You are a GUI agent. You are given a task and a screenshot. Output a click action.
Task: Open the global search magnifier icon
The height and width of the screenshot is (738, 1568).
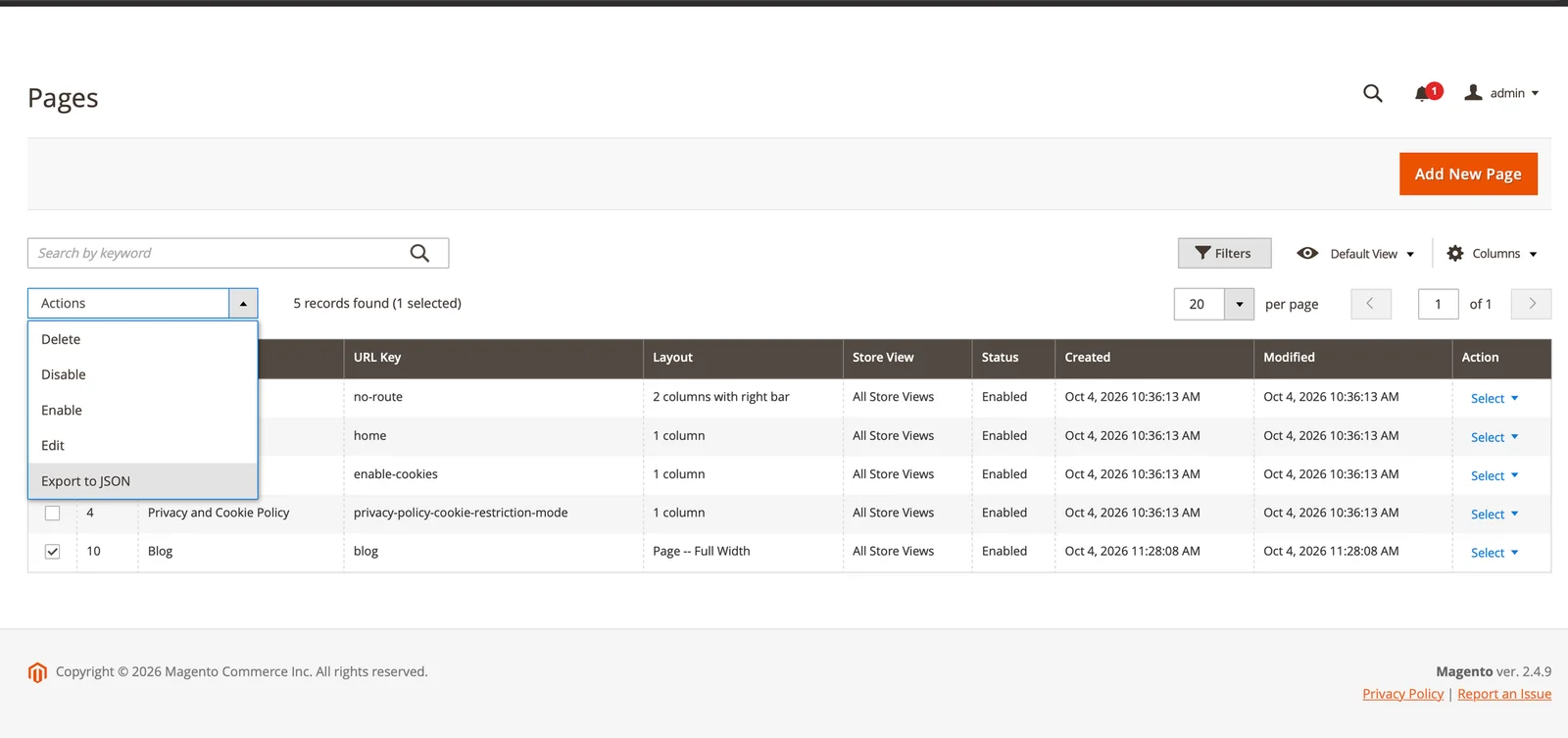[1372, 93]
